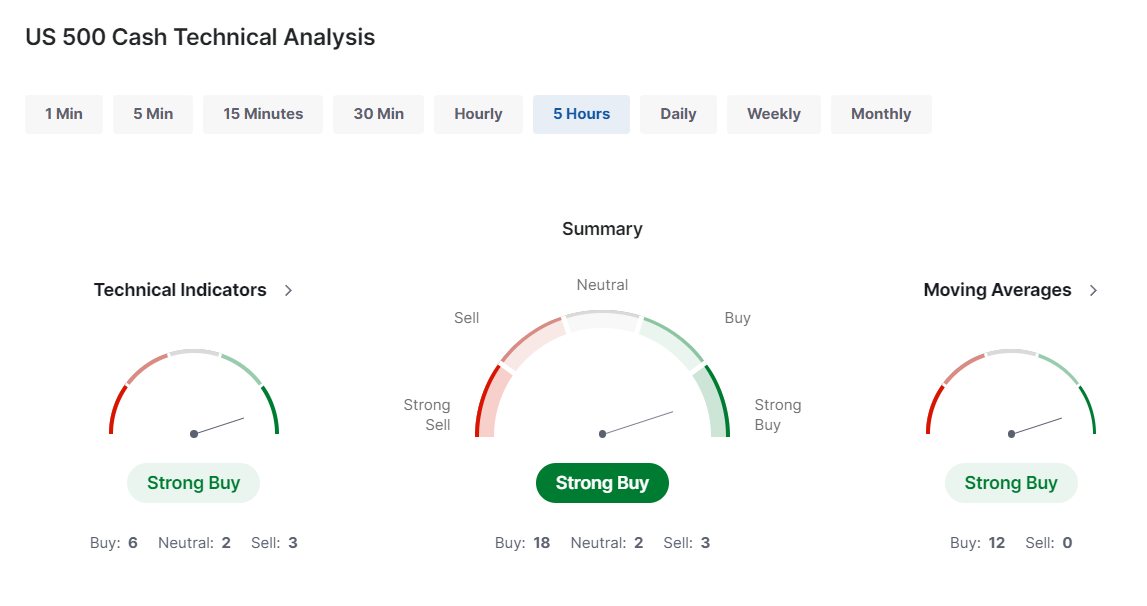The height and width of the screenshot is (606, 1147).
Task: Click the Summary Strong Buy badge
Action: click(x=602, y=483)
